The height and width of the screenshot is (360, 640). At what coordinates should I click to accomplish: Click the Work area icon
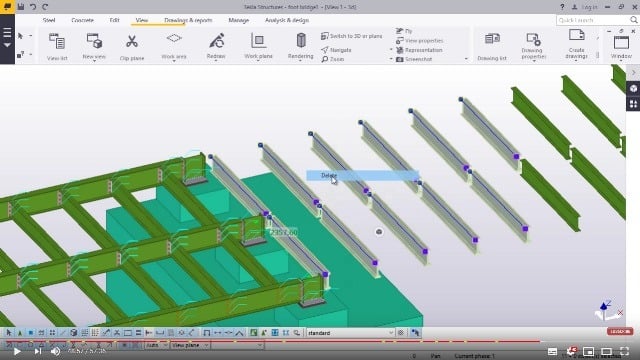174,38
